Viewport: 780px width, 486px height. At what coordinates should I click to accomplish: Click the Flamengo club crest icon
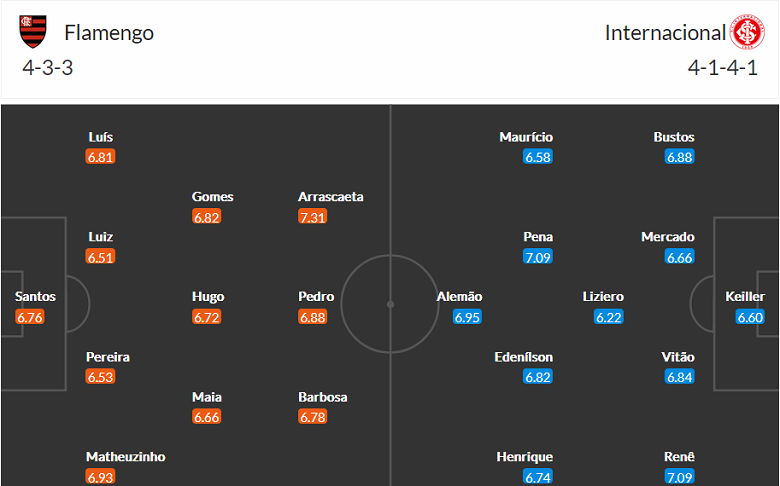(33, 32)
